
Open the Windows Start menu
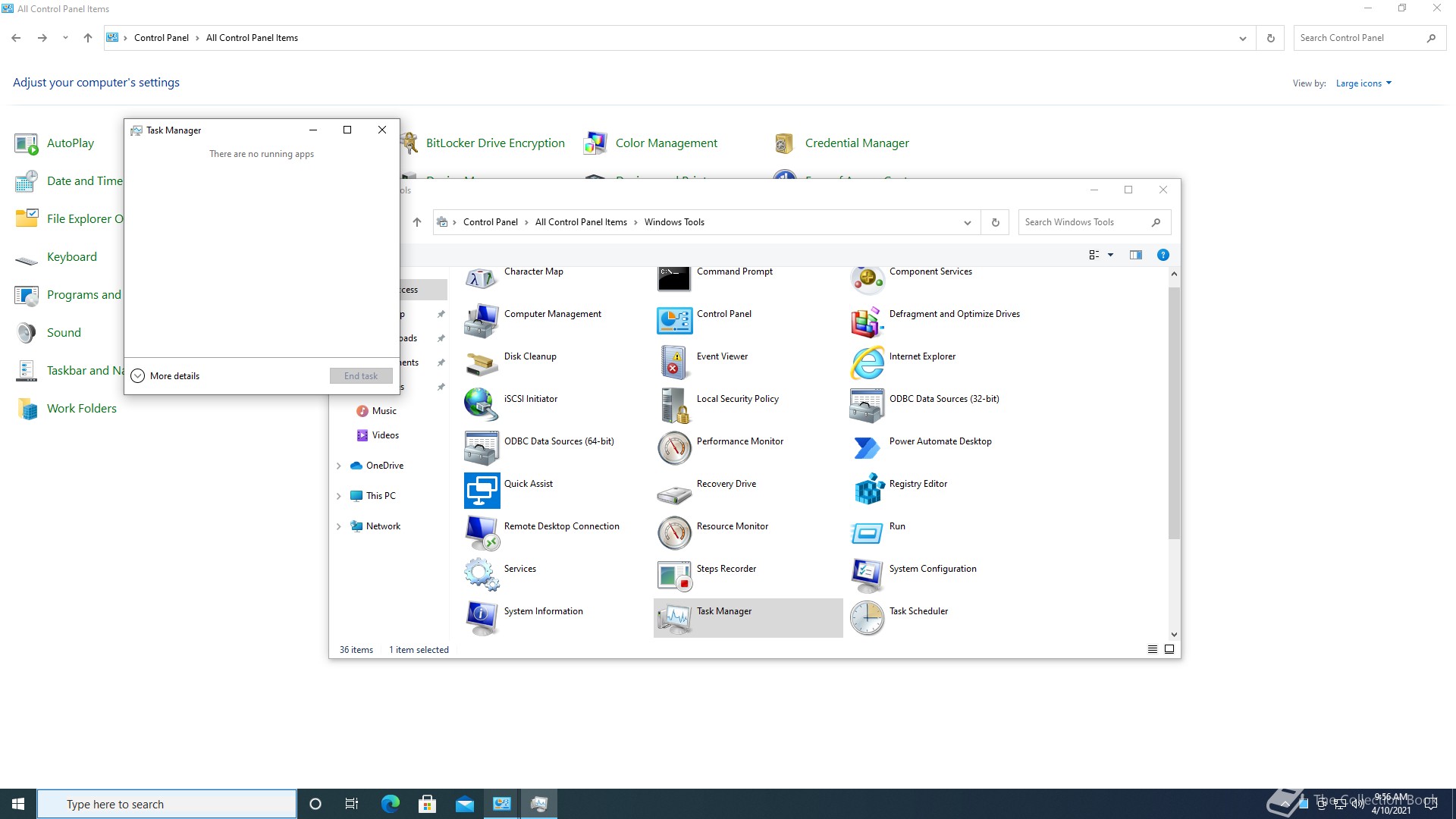point(18,804)
